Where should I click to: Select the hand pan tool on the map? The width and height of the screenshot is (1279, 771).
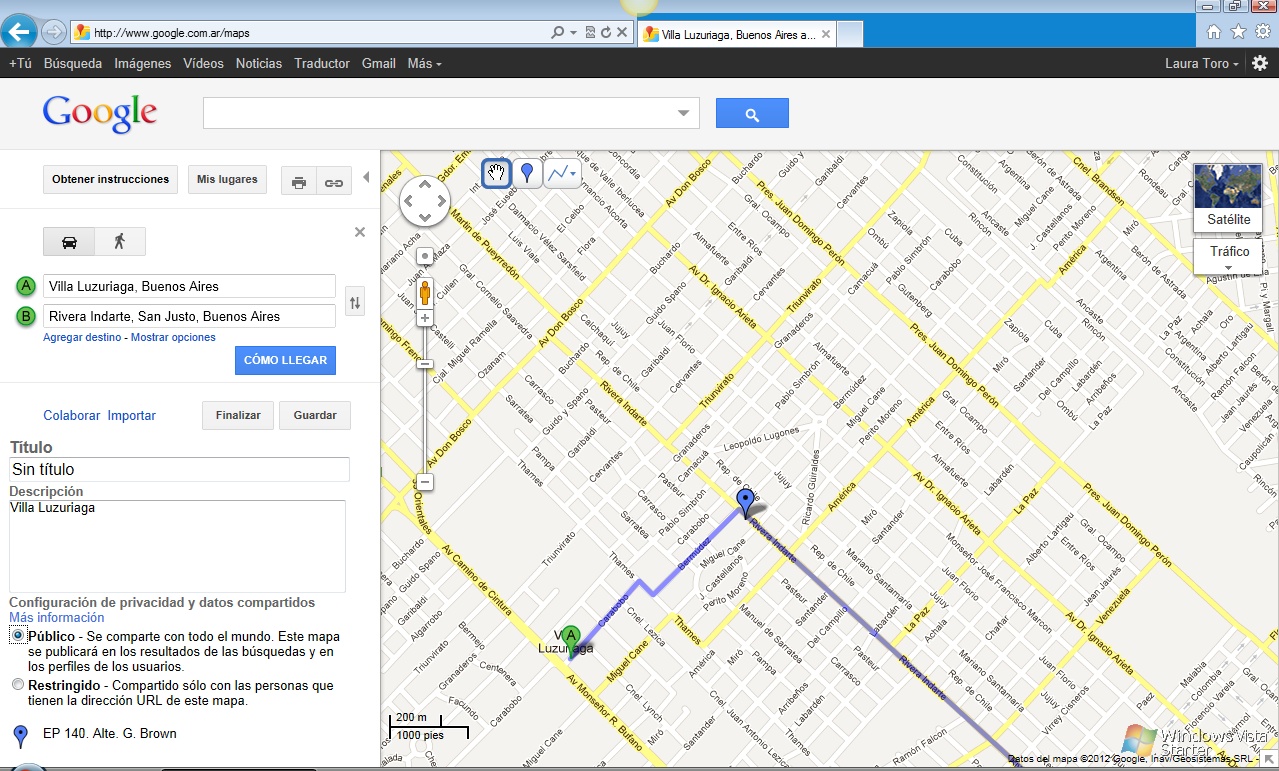496,172
